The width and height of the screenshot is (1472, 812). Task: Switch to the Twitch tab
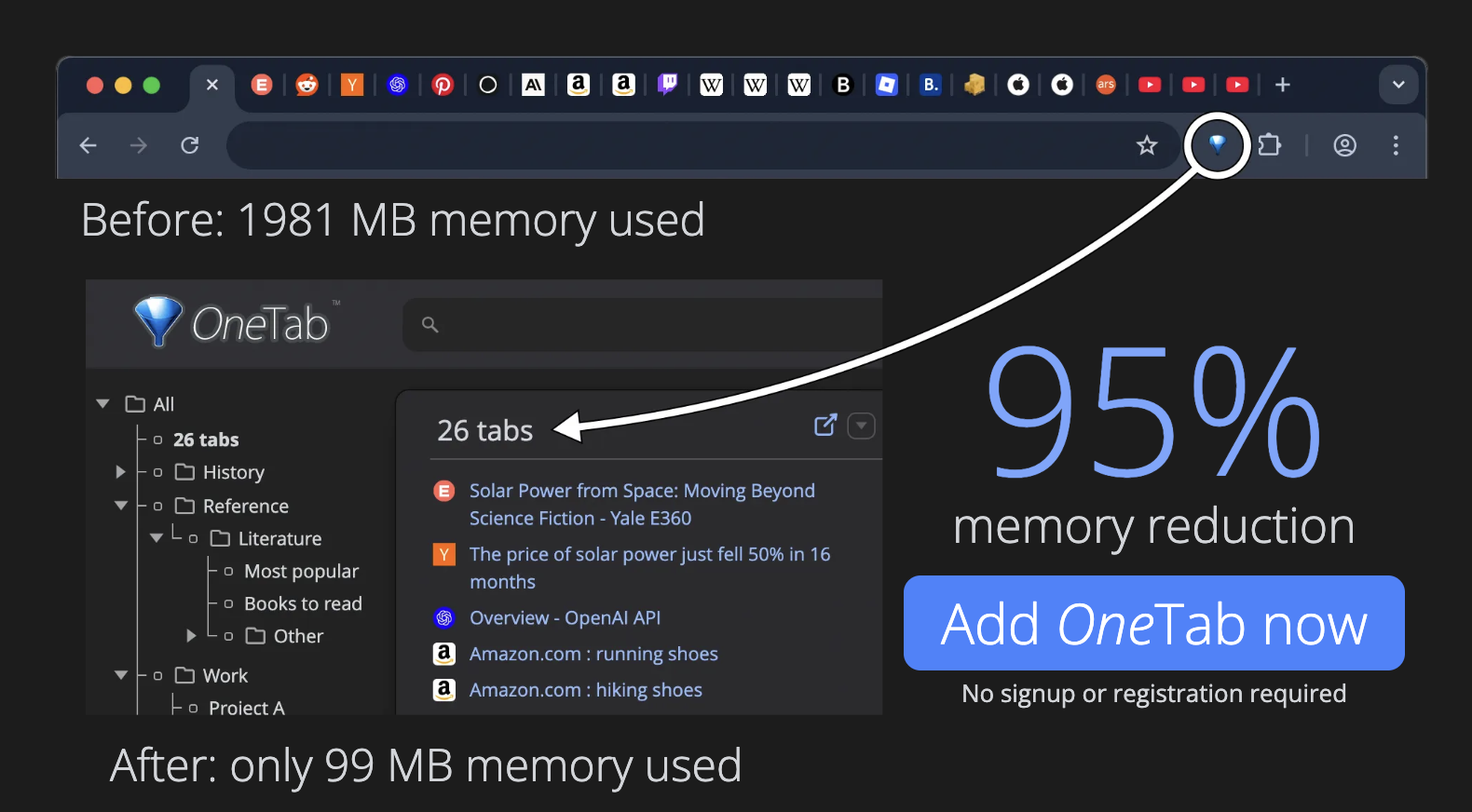[x=668, y=85]
